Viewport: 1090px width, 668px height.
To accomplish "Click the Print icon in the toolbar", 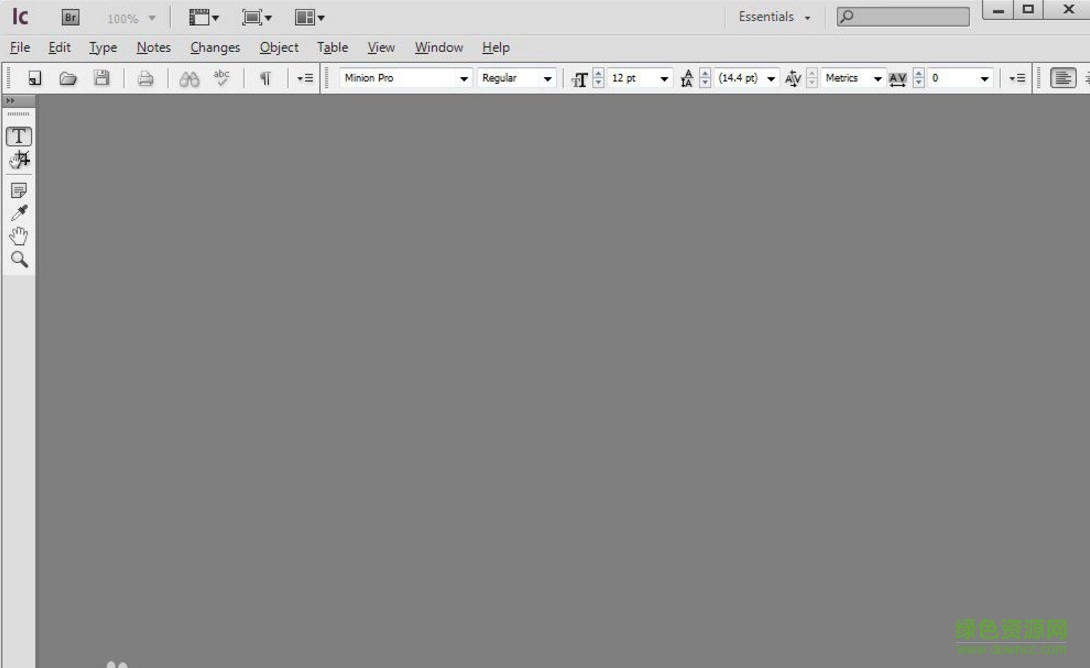I will pos(145,78).
